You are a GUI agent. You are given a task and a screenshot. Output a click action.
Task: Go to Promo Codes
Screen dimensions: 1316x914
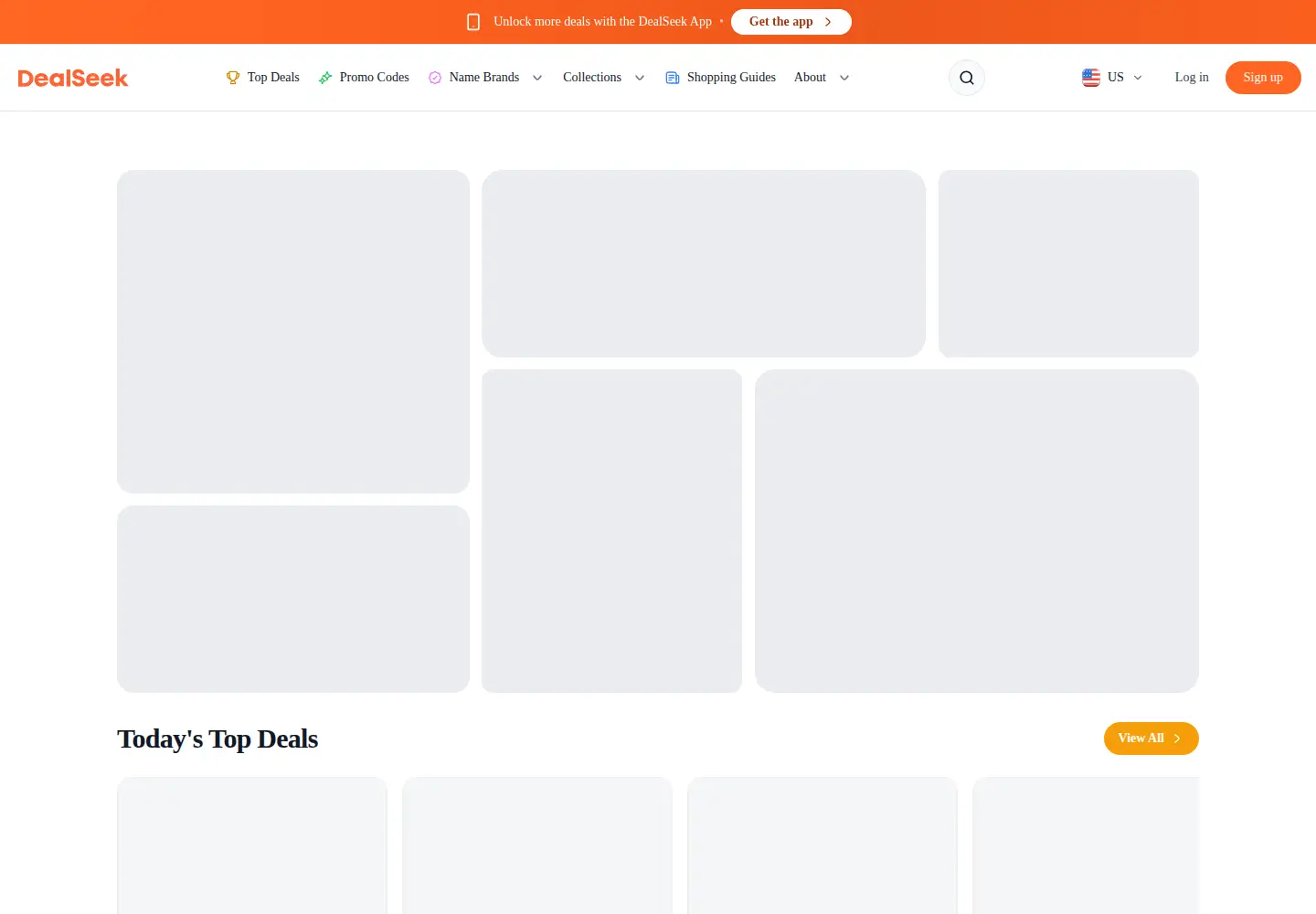[x=364, y=78]
